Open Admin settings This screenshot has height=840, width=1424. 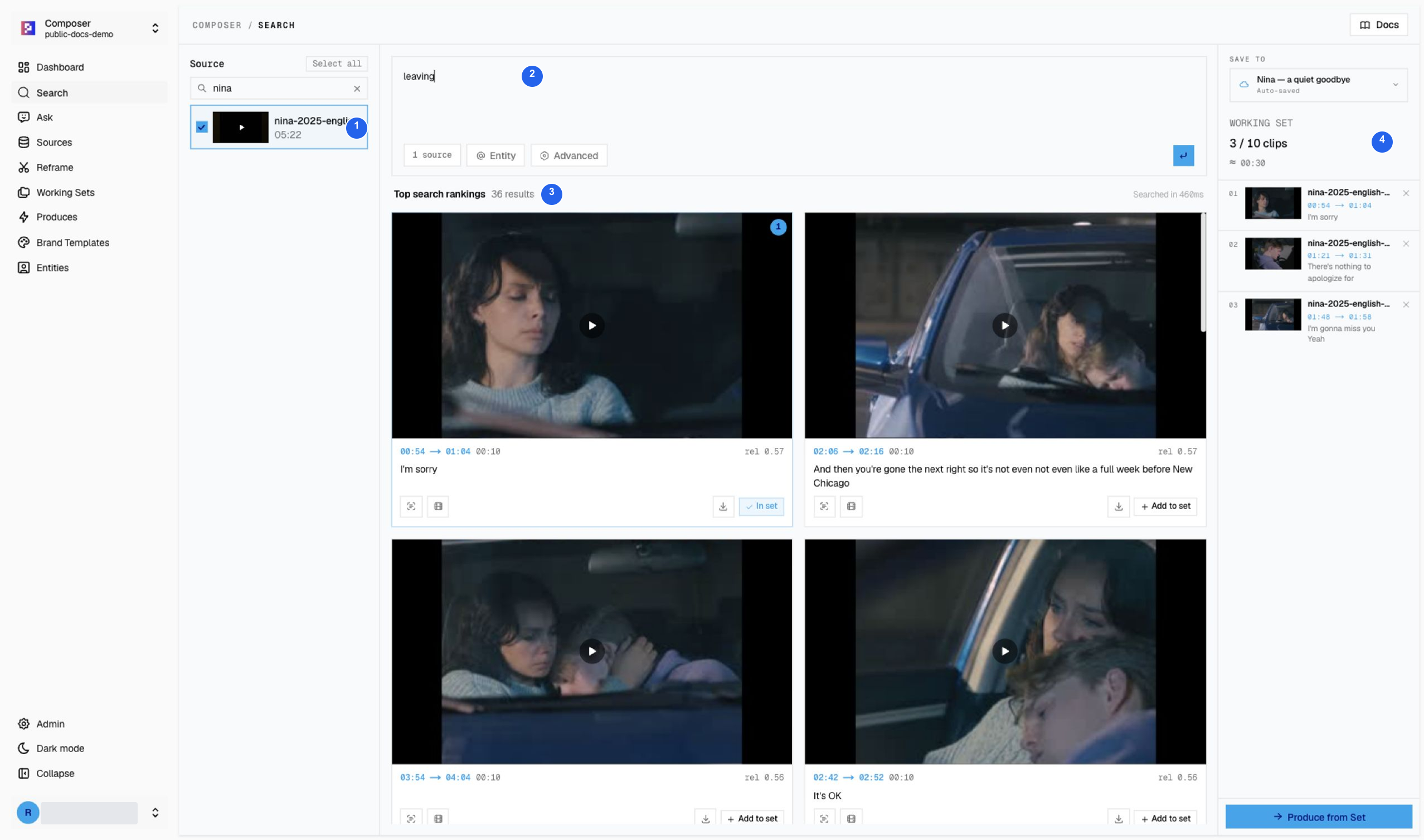pyautogui.click(x=90, y=724)
